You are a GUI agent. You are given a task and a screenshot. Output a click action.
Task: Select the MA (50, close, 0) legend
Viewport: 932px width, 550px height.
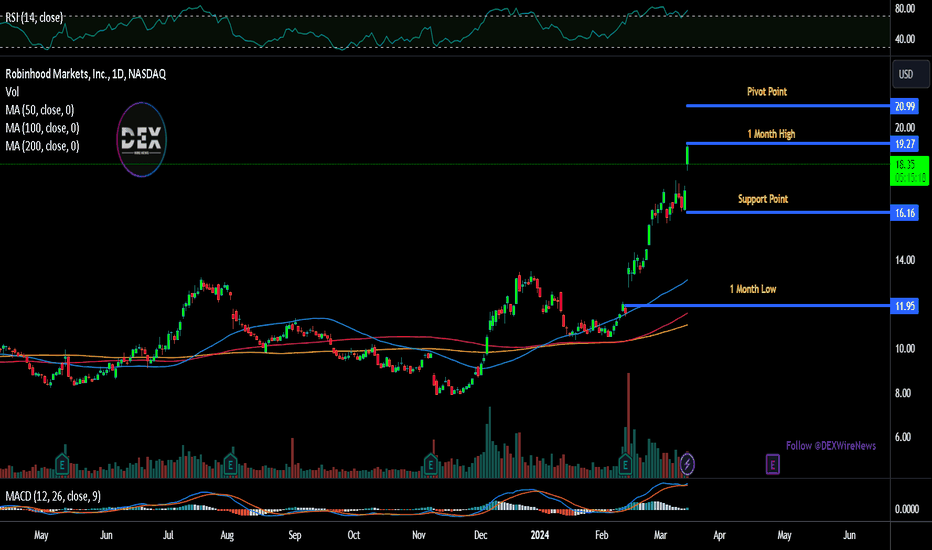point(40,110)
